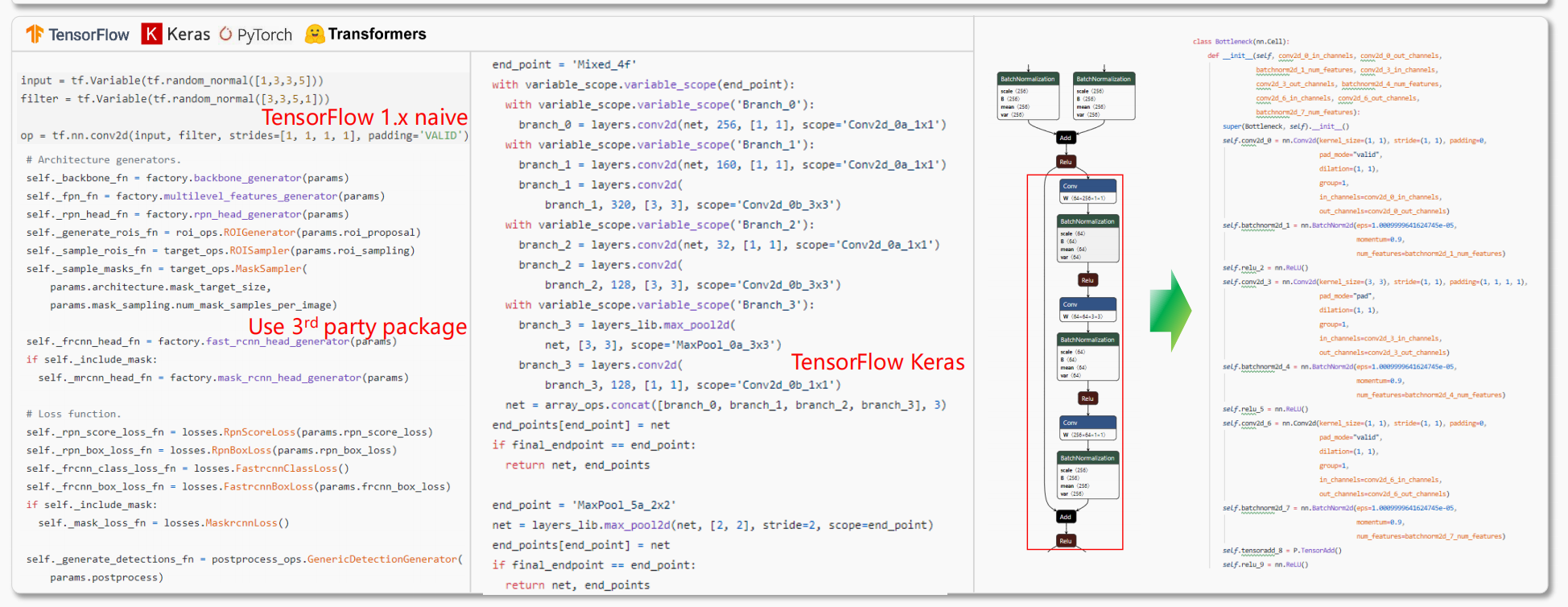The height and width of the screenshot is (607, 1568).
Task: Select BatchNormalization node below the 64×256×1×1 Conv
Action: [x=1088, y=239]
